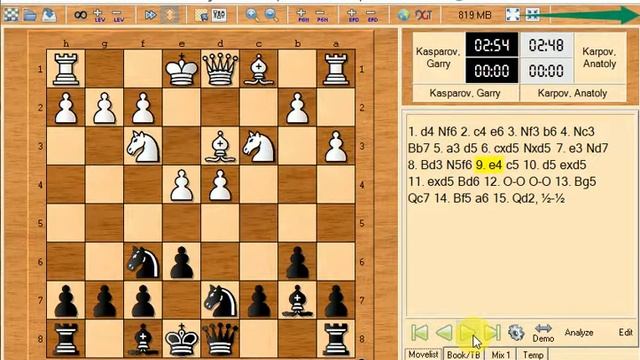This screenshot has width=640, height=360.
Task: Open engine settings gear icon
Action: coord(516,333)
